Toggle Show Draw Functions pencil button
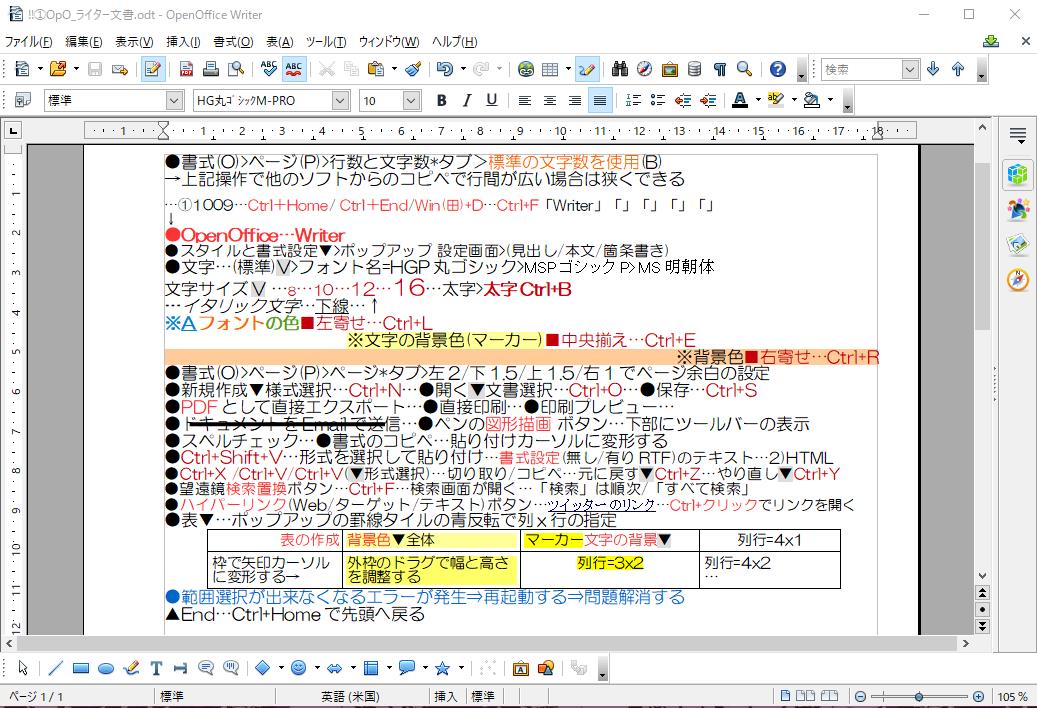Image resolution: width=1037 pixels, height=708 pixels. 586,69
